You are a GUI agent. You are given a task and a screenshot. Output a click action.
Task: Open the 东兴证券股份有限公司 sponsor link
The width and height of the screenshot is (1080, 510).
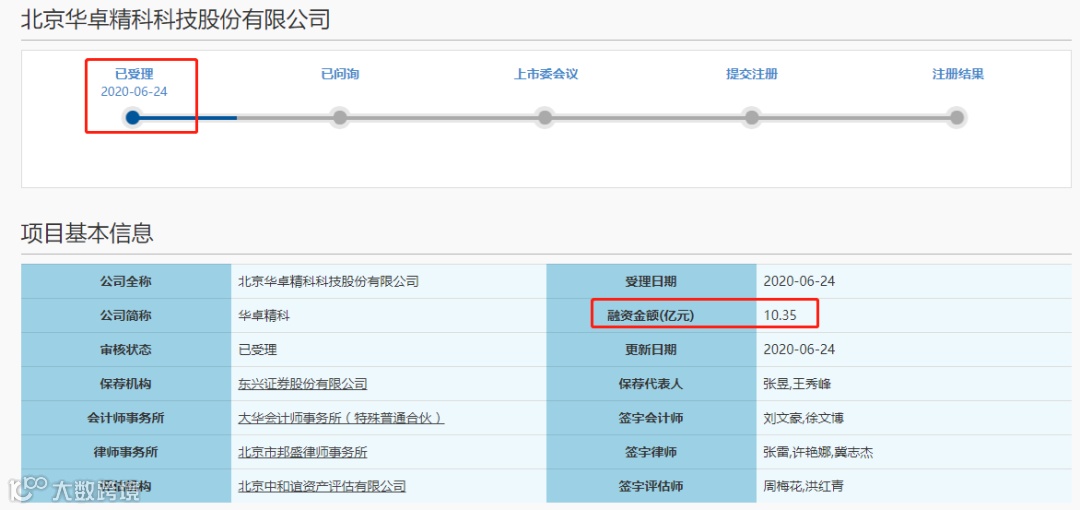tap(302, 384)
